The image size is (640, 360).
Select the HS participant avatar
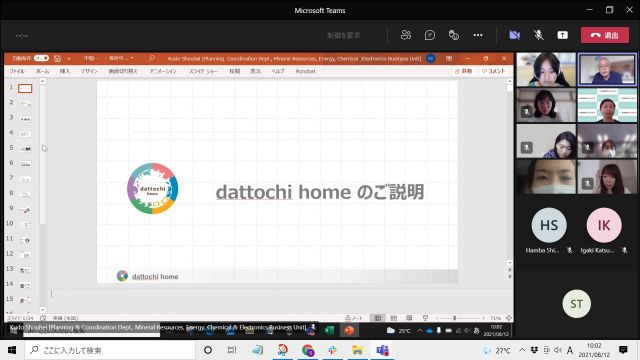click(549, 225)
